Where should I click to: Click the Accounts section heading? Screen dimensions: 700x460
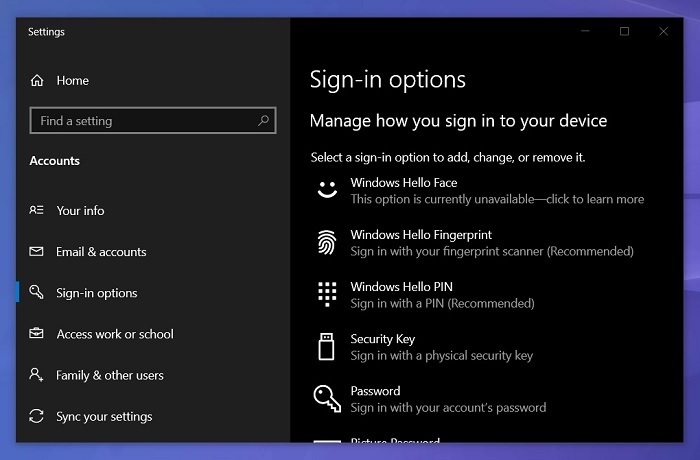pyautogui.click(x=54, y=161)
